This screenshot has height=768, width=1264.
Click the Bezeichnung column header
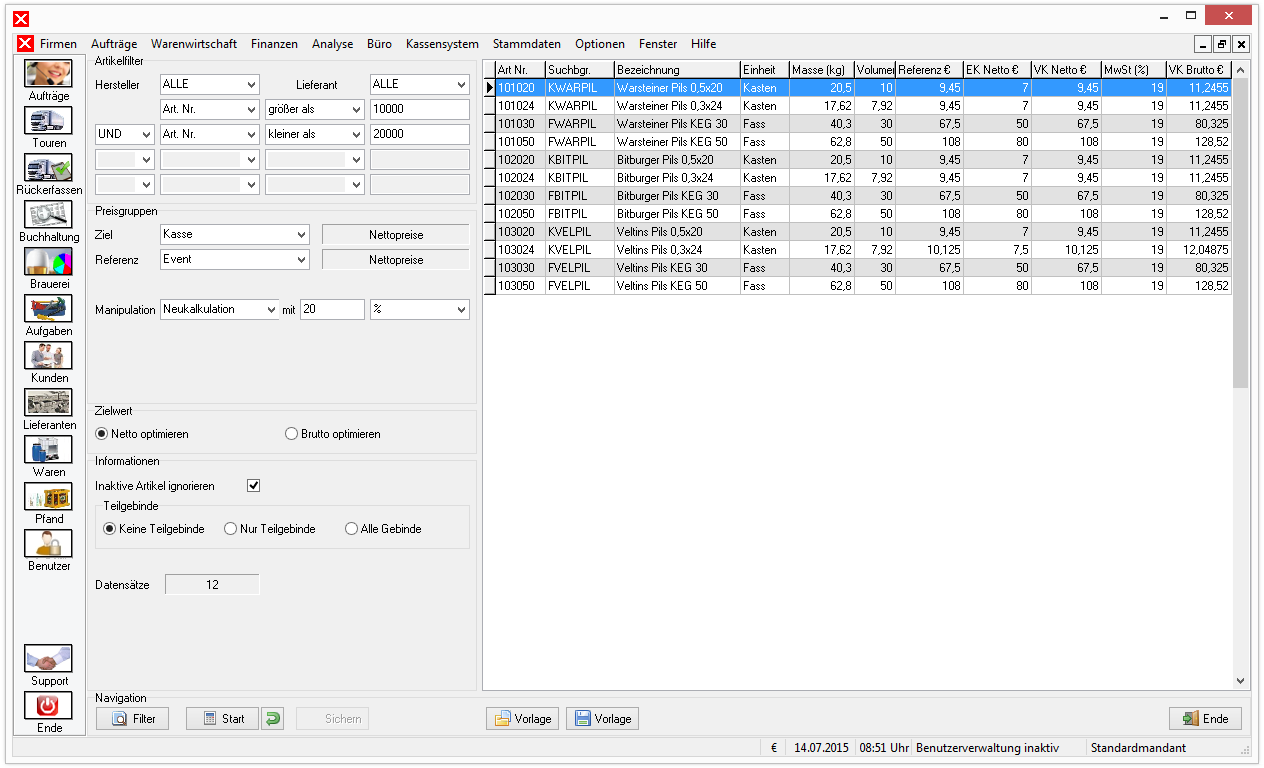point(677,70)
